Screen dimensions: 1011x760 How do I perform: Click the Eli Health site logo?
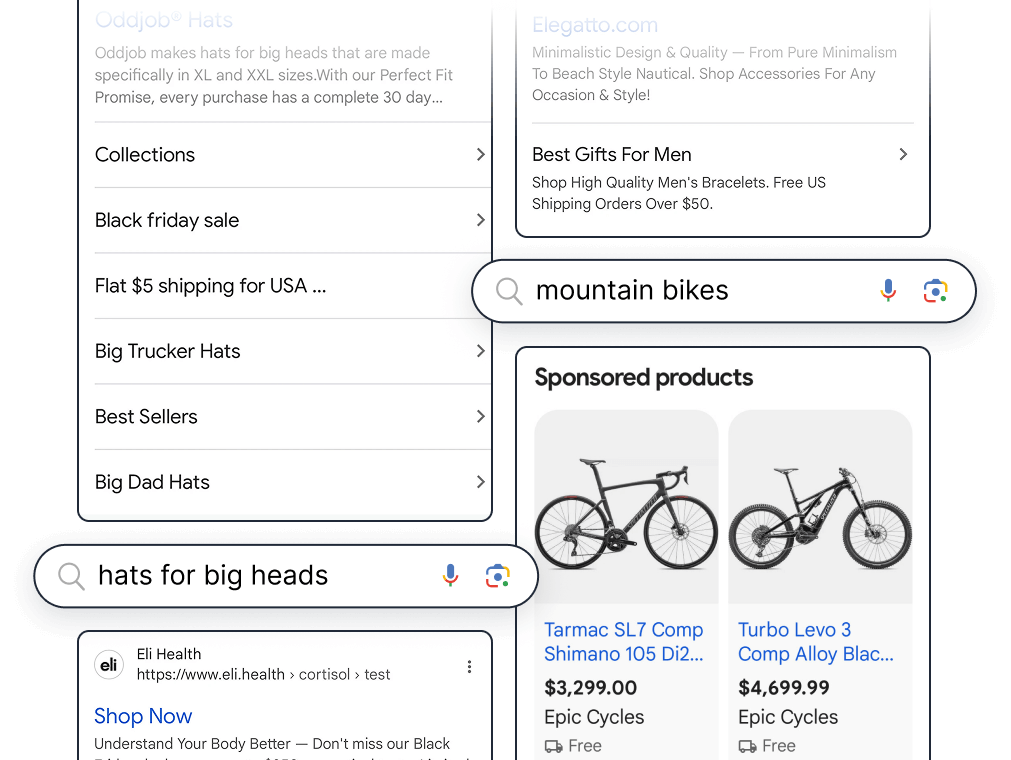(x=109, y=665)
